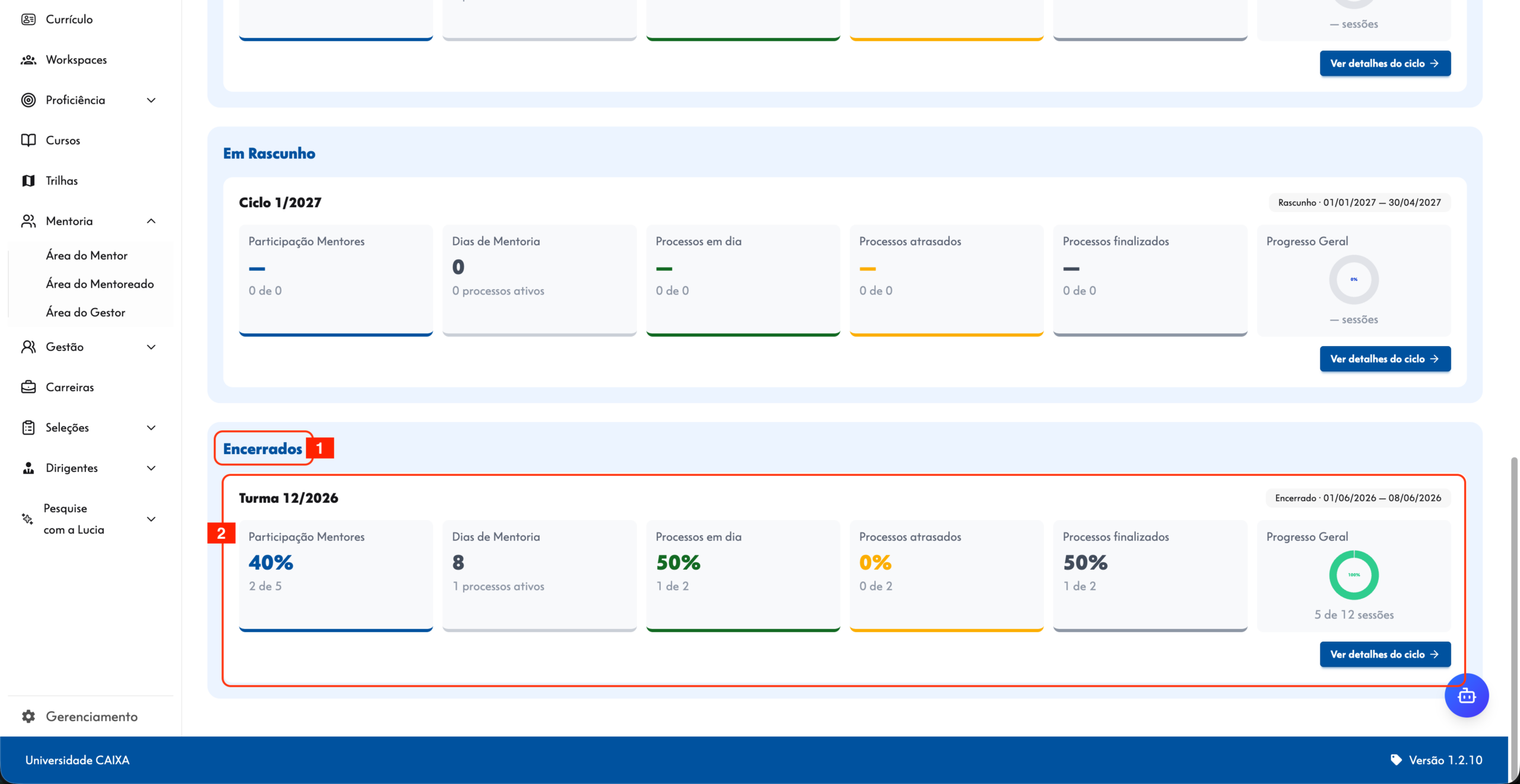This screenshot has height=784, width=1520.
Task: Click the Proficiência target icon
Action: tap(28, 100)
